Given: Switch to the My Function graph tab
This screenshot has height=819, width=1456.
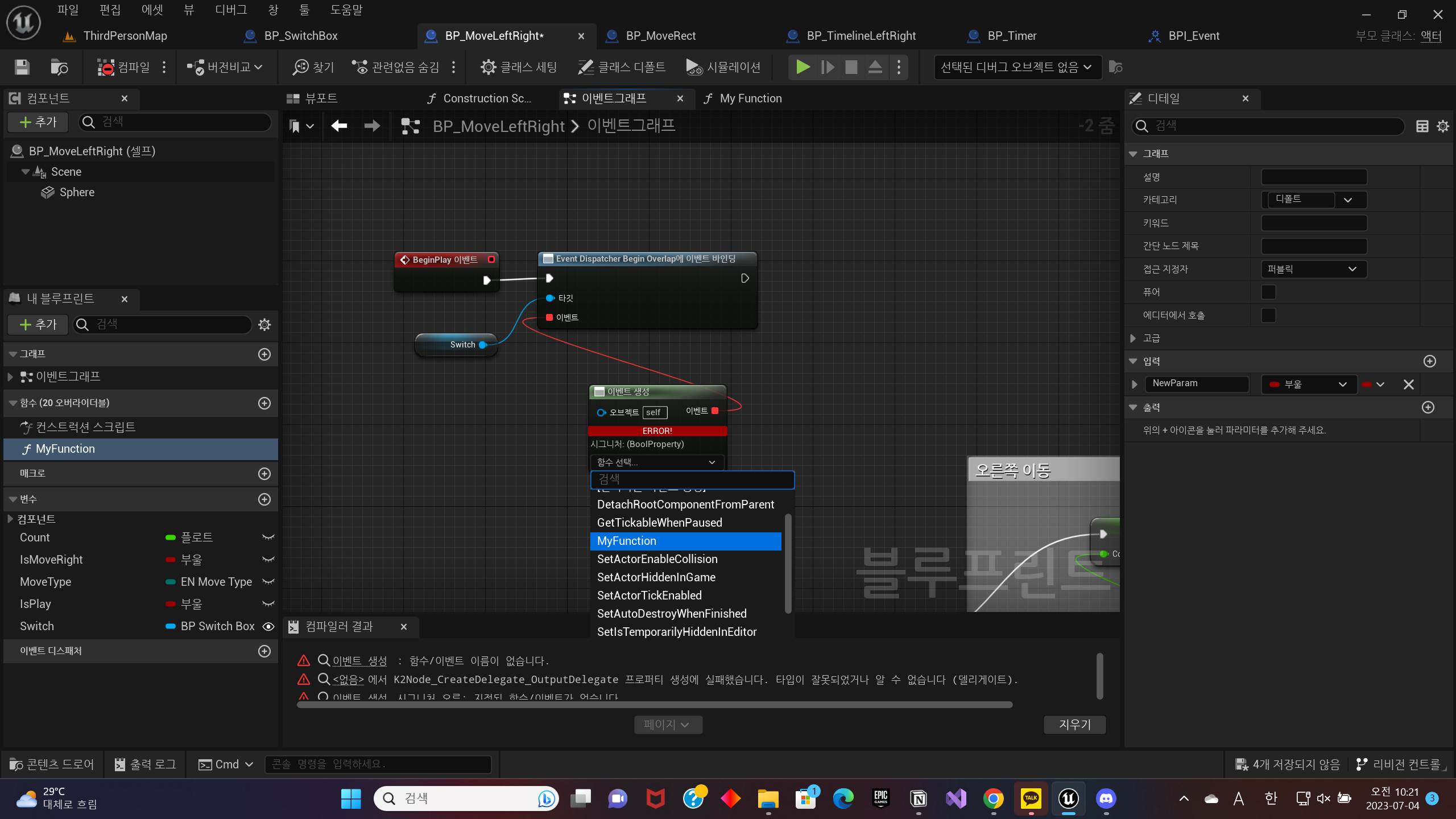Looking at the screenshot, I should [750, 98].
